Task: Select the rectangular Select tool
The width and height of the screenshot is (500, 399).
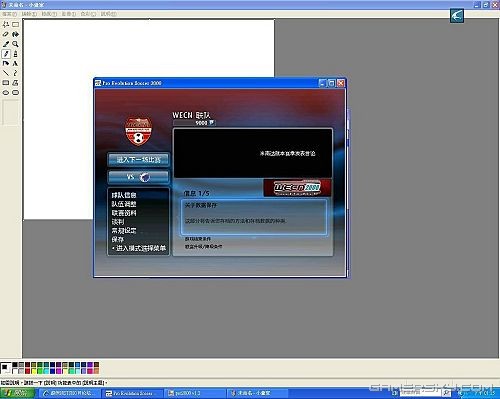Action: [15, 24]
